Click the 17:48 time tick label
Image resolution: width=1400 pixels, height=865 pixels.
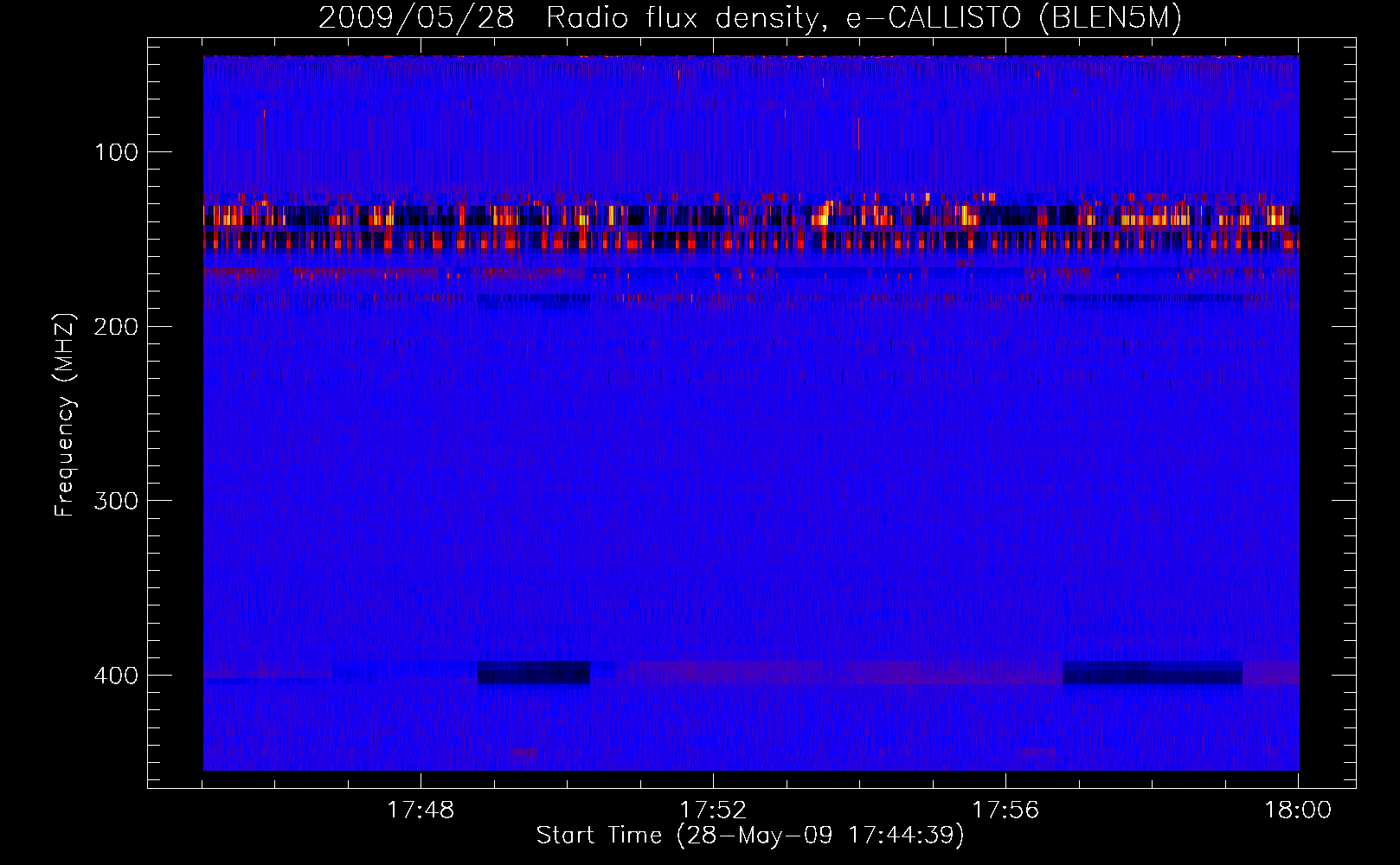(421, 811)
